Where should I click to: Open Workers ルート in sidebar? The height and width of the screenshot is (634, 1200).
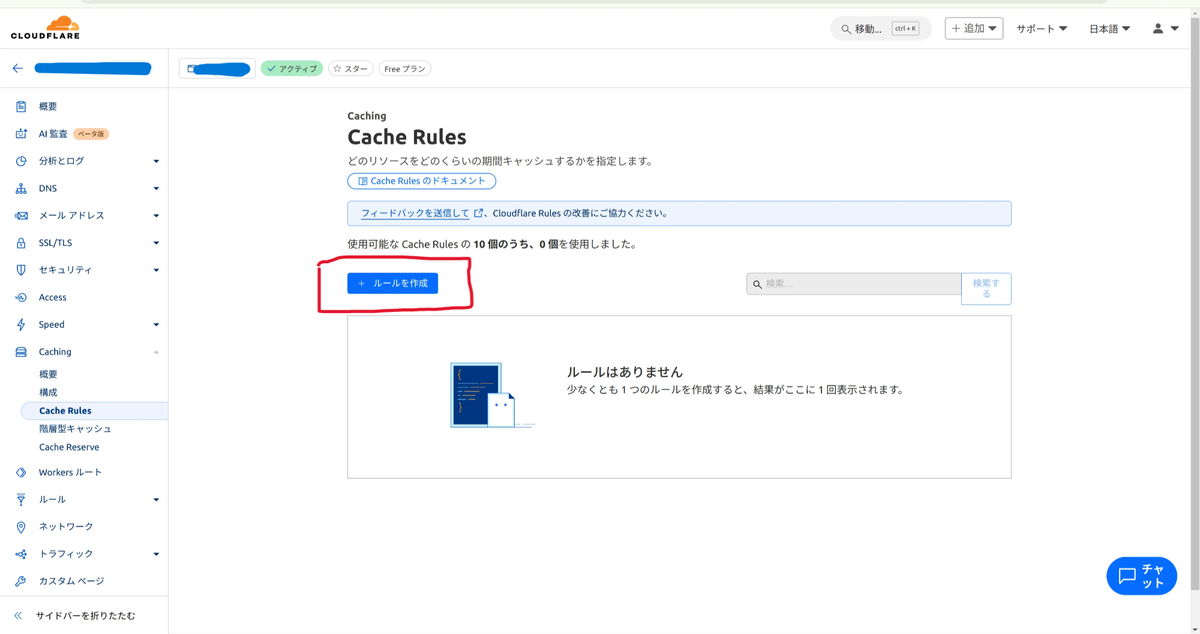[x=70, y=472]
